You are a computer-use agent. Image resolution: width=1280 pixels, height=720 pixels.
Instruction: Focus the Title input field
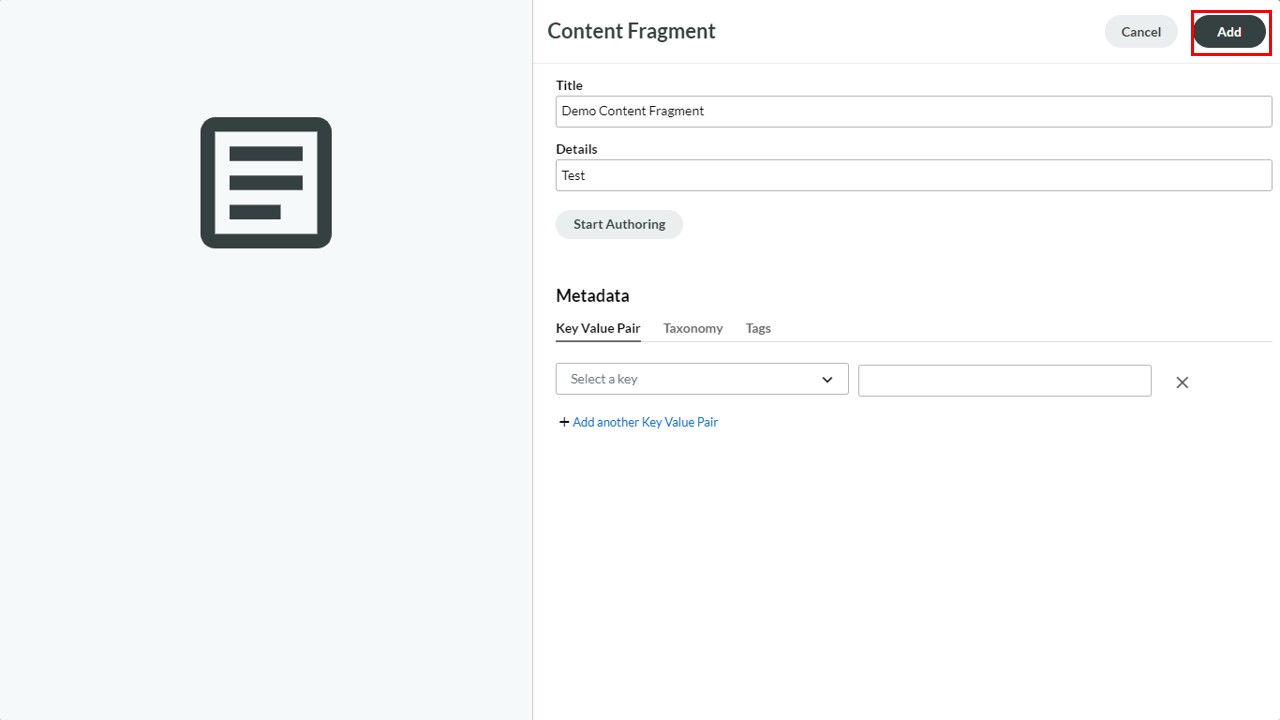click(914, 111)
